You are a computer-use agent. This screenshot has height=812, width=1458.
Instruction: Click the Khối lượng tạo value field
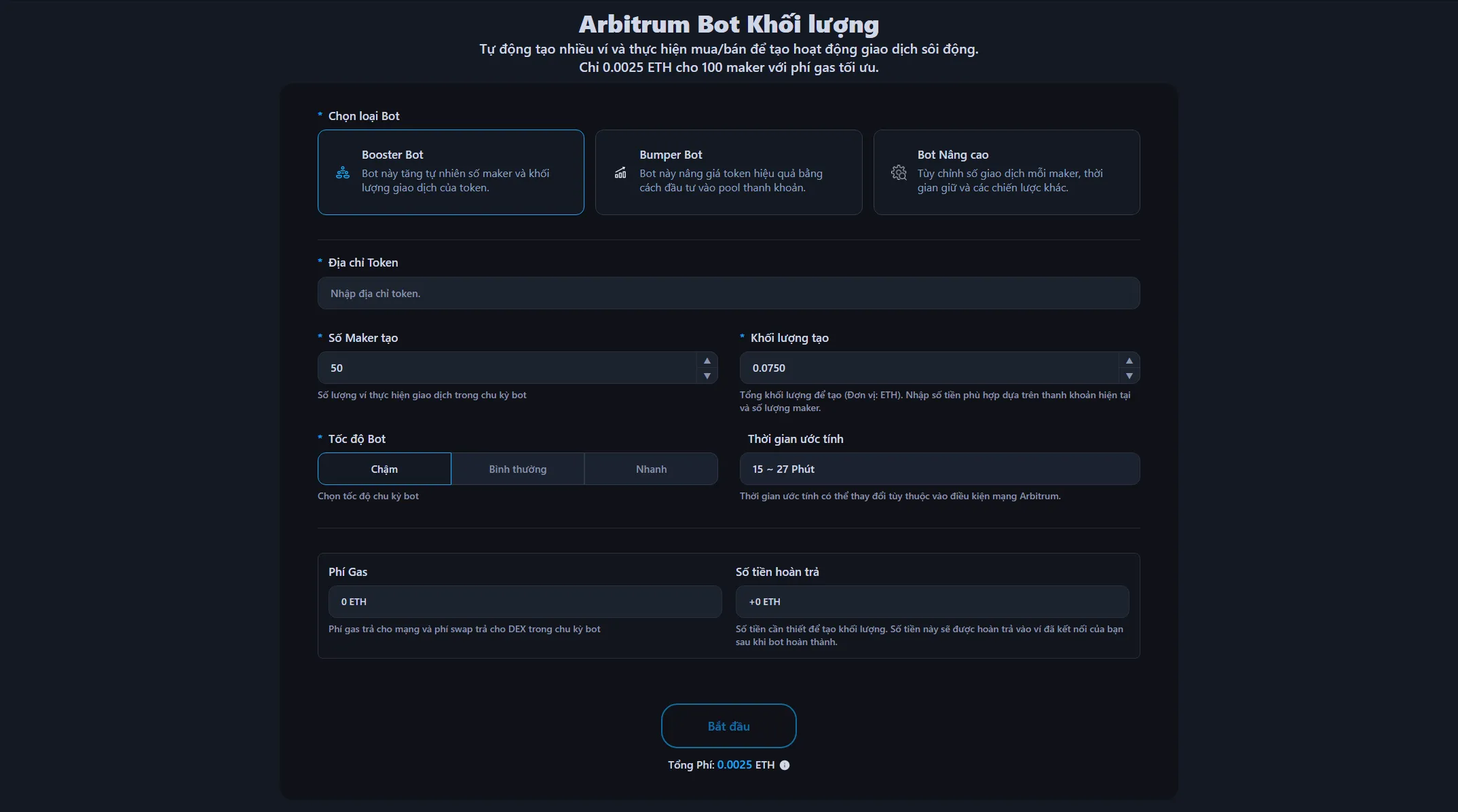click(x=928, y=368)
